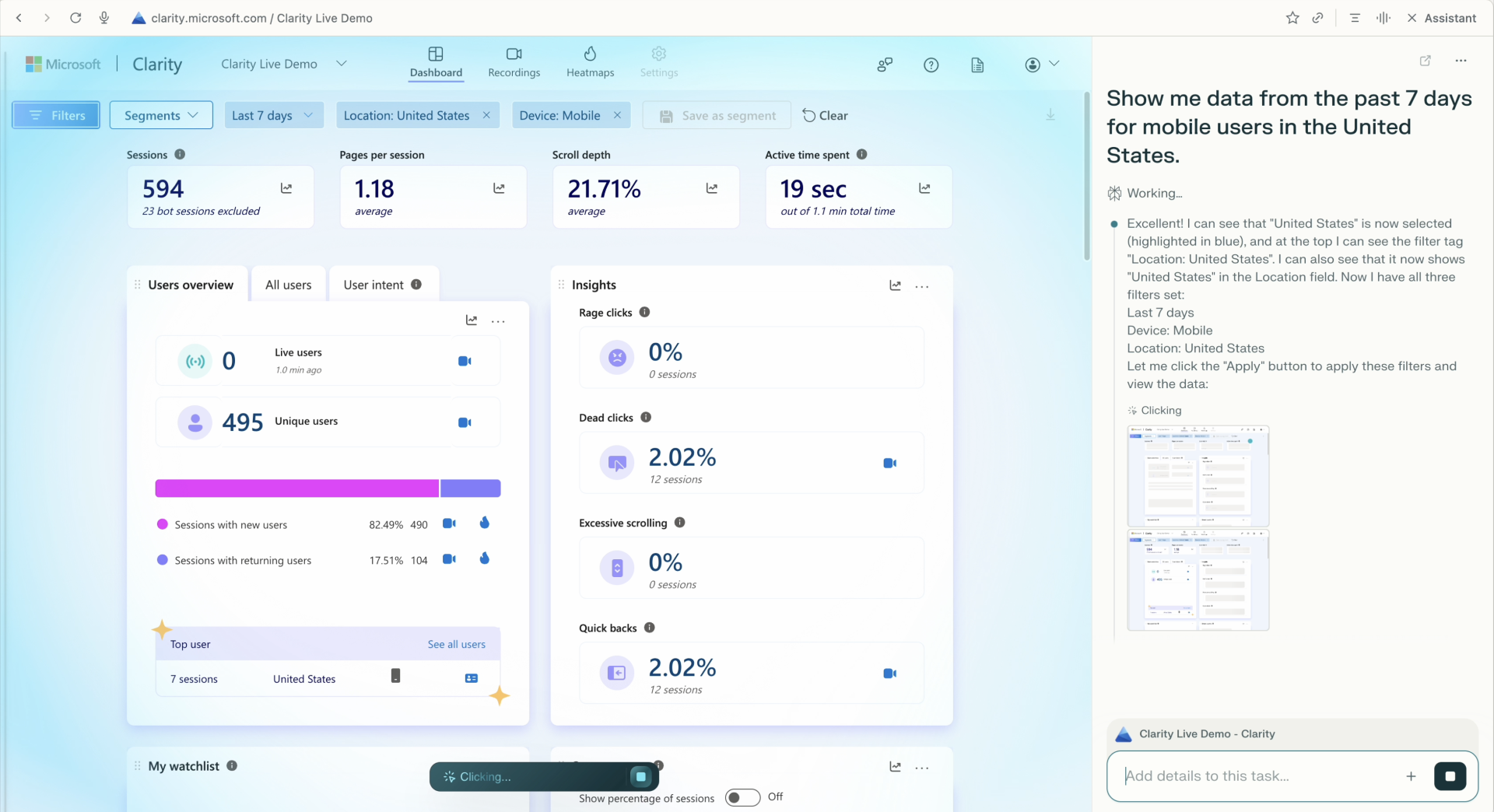View heatmap for sessions with new users
1494x812 pixels.
tap(485, 523)
